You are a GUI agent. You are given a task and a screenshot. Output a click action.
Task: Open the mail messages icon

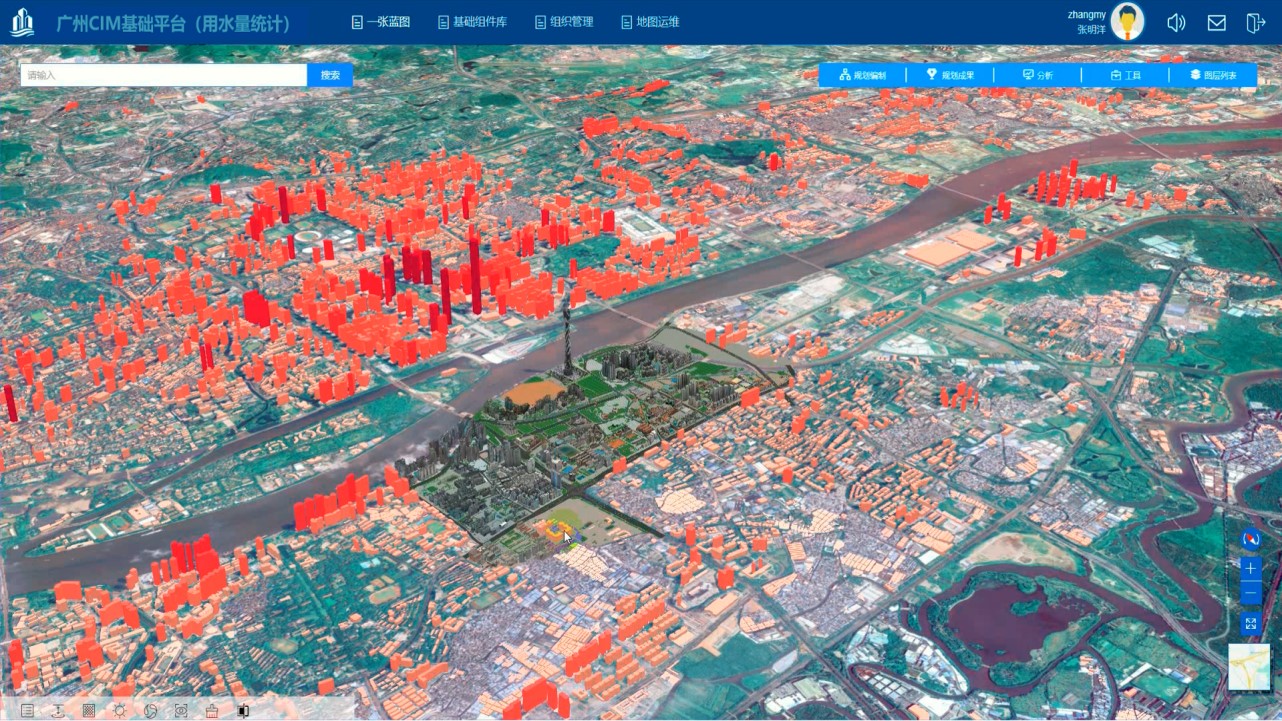pyautogui.click(x=1216, y=23)
